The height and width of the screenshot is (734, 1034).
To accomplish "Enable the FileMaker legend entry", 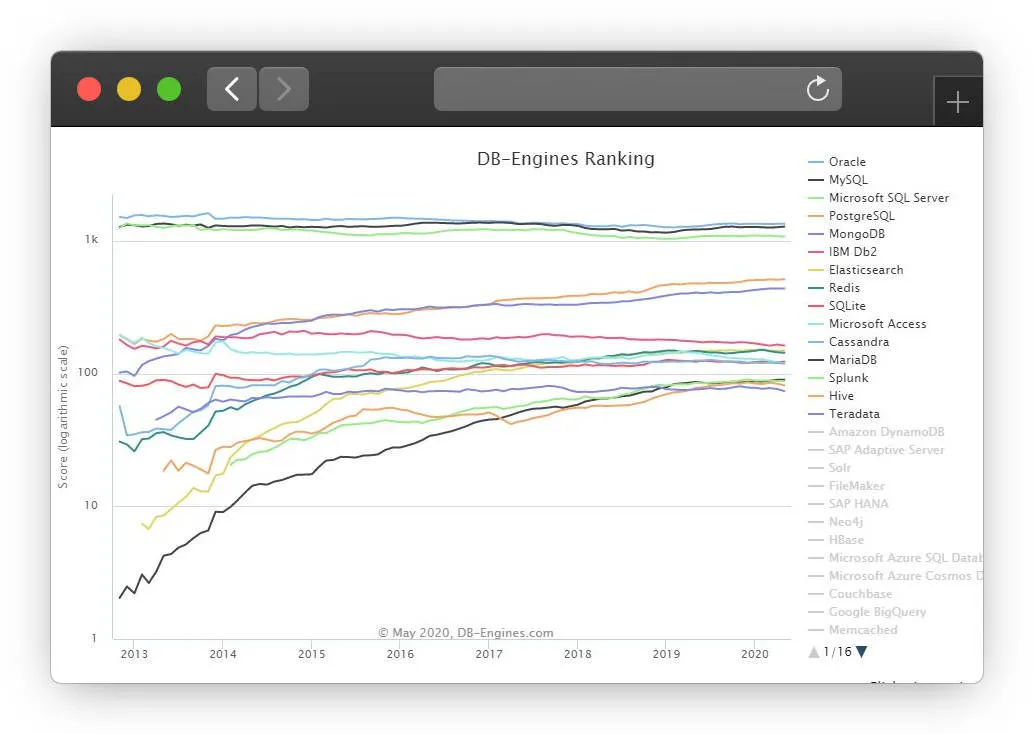I will tap(846, 486).
